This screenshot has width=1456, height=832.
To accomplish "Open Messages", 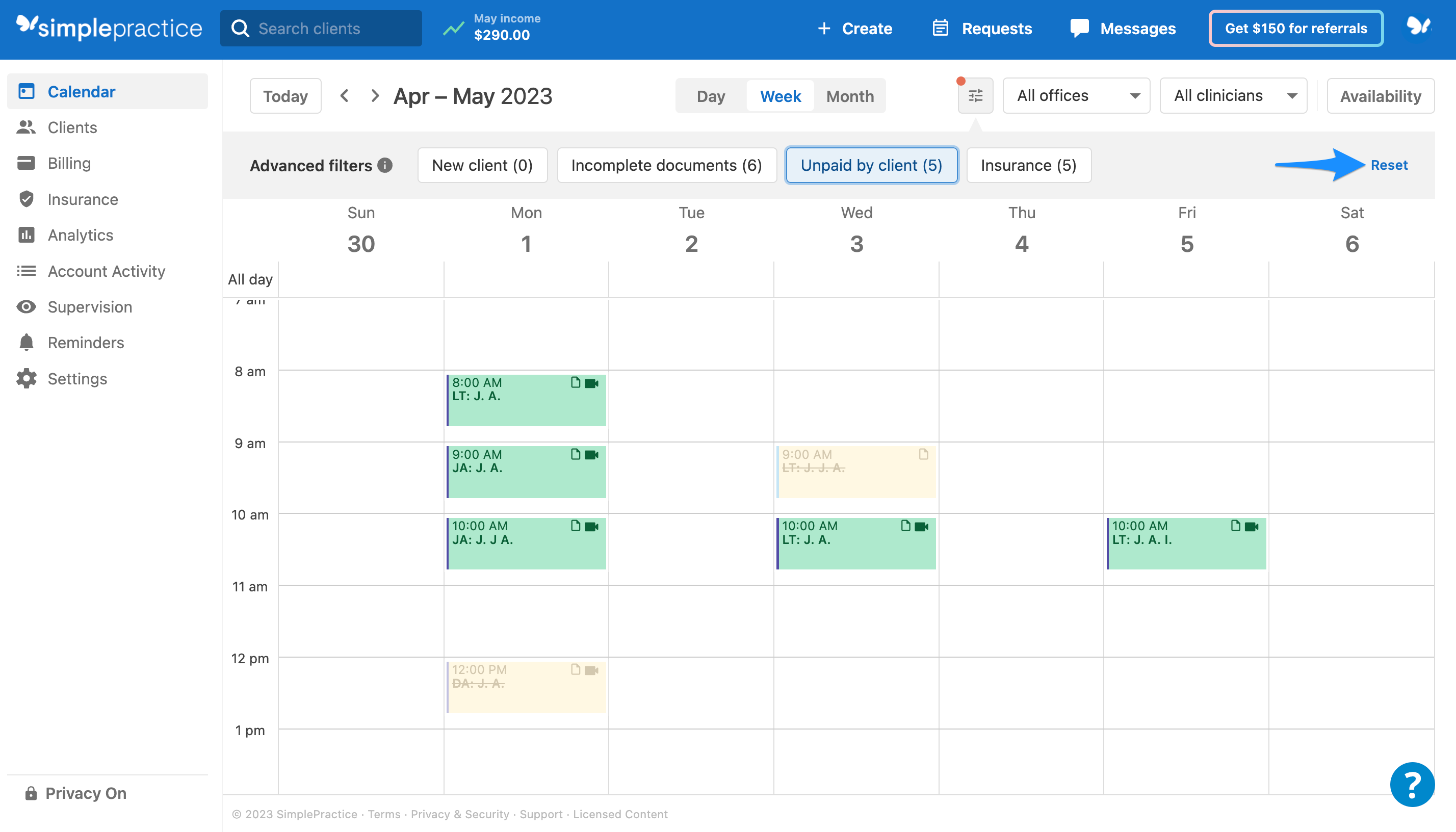I will point(1123,28).
